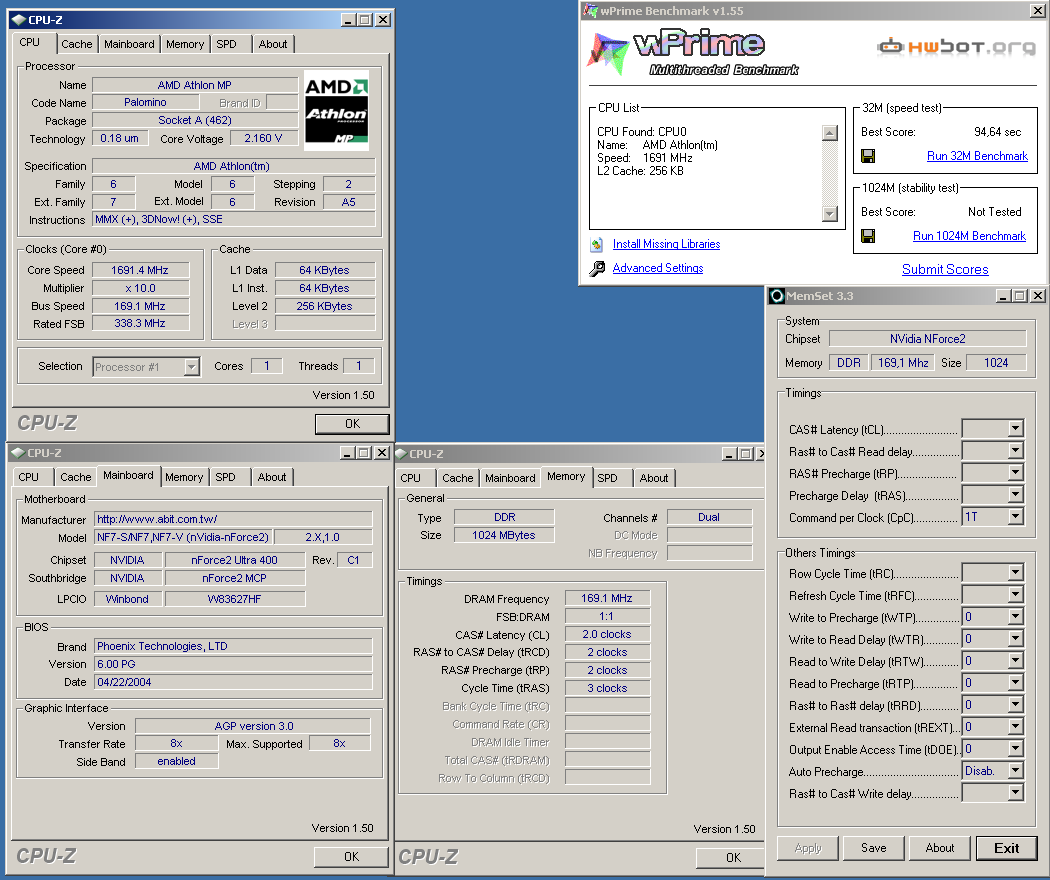Click the AMD Athlon MP processor logo
Viewport: 1050px width, 880px height.
[x=336, y=110]
